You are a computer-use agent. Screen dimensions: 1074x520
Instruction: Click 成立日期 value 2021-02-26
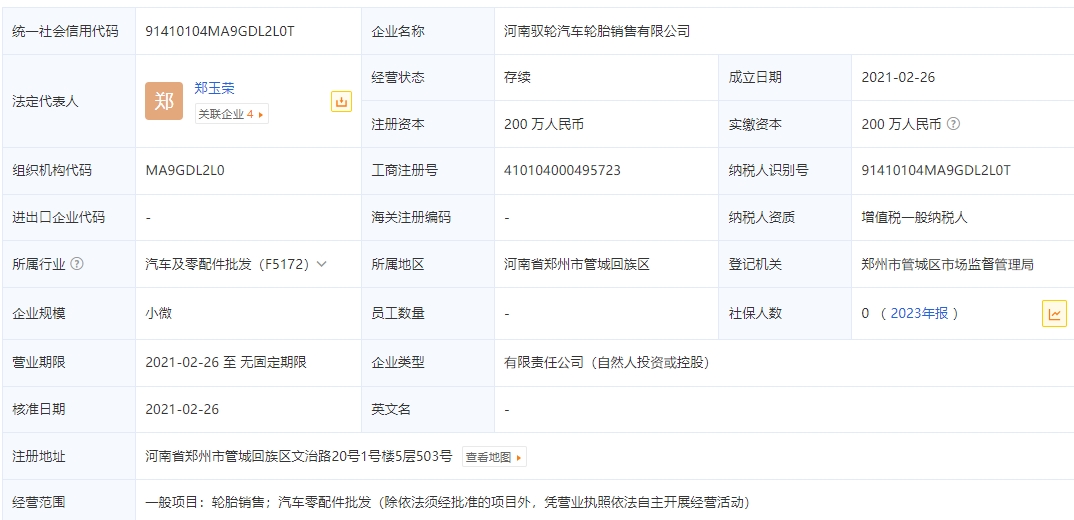(898, 77)
